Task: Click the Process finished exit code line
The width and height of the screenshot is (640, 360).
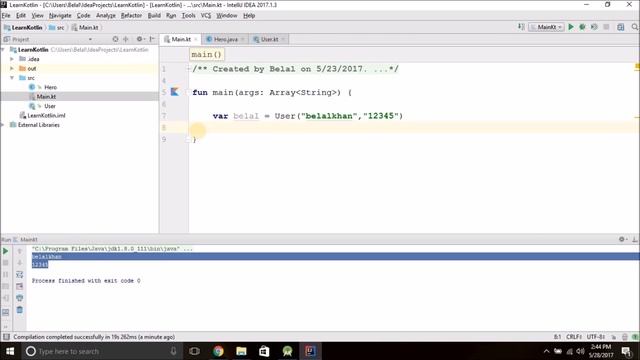Action: tap(86, 280)
